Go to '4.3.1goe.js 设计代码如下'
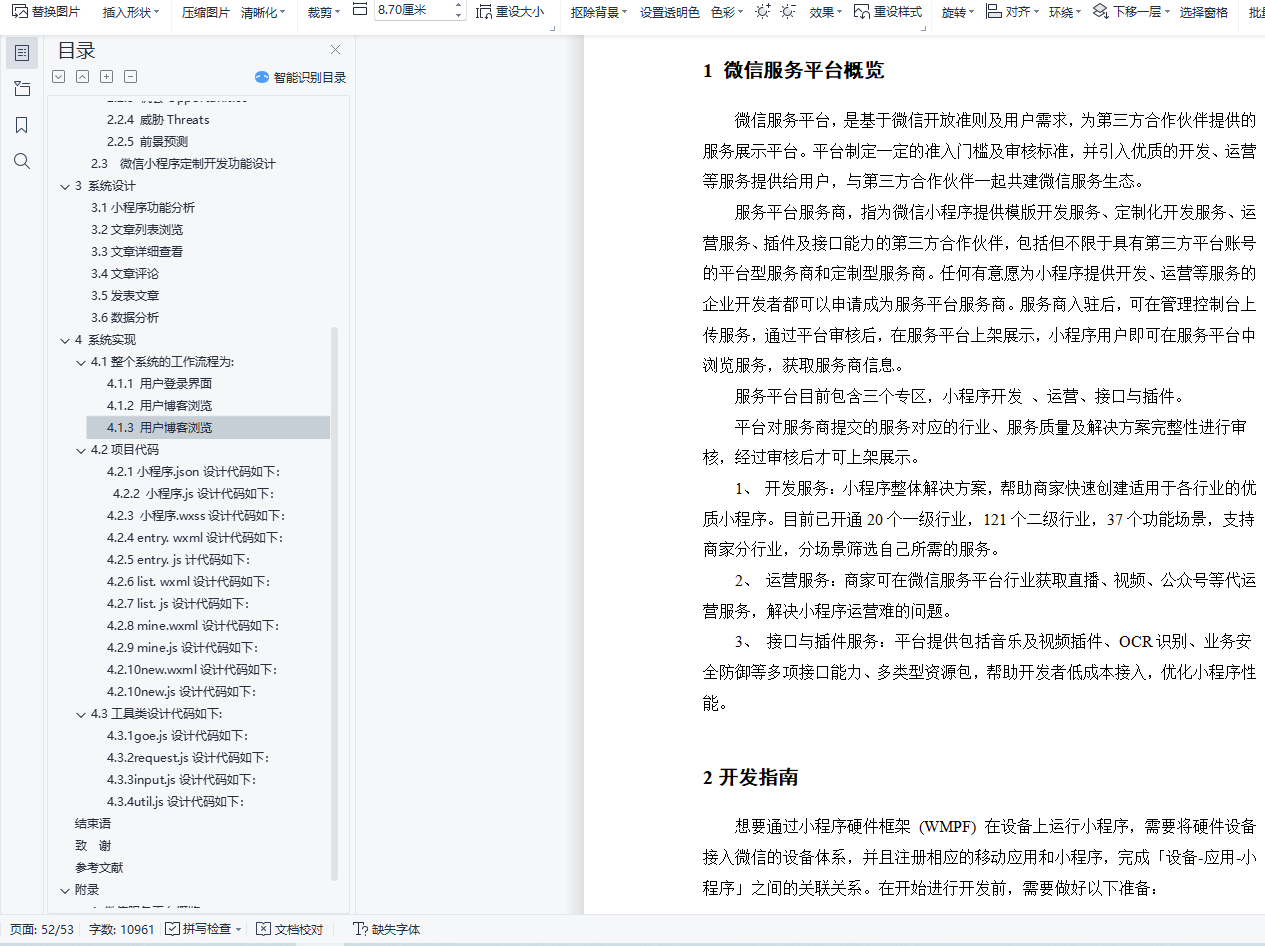The height and width of the screenshot is (946, 1265). tap(177, 736)
